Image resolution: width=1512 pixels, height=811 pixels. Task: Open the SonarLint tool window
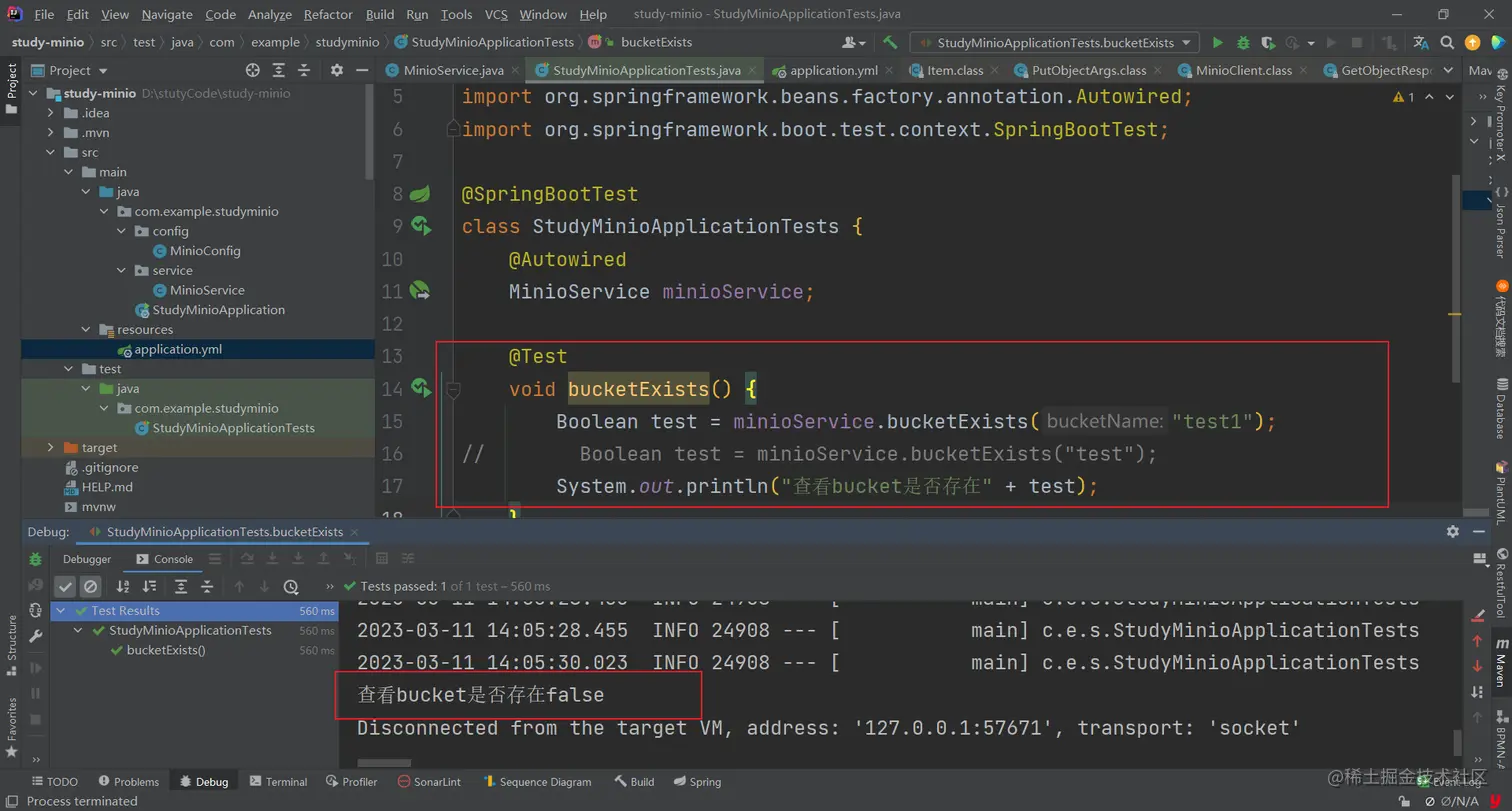(429, 782)
